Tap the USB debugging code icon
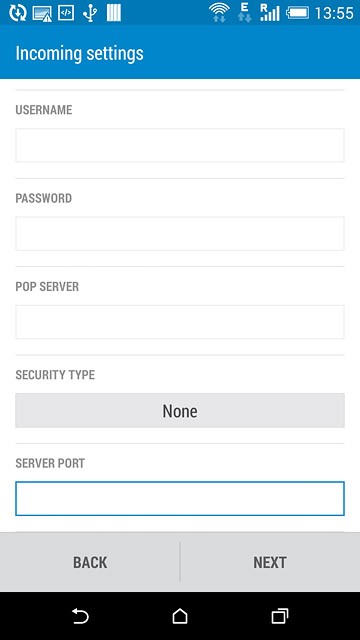This screenshot has width=360, height=640. click(x=65, y=13)
